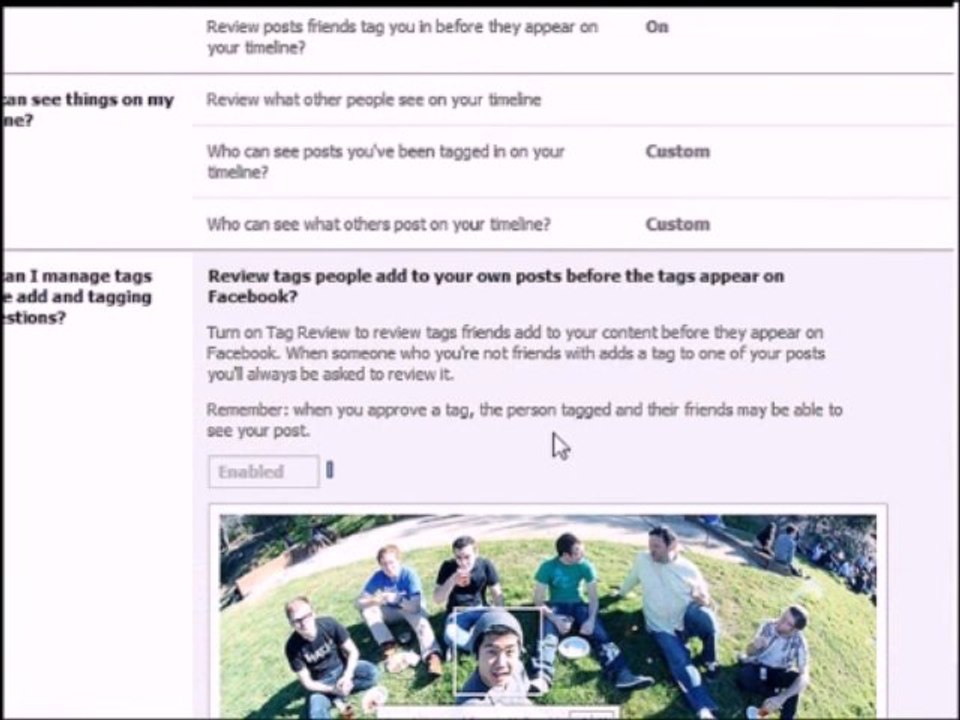Click the 'can see things on my' section label
Image resolution: width=960 pixels, height=720 pixels.
click(x=89, y=110)
